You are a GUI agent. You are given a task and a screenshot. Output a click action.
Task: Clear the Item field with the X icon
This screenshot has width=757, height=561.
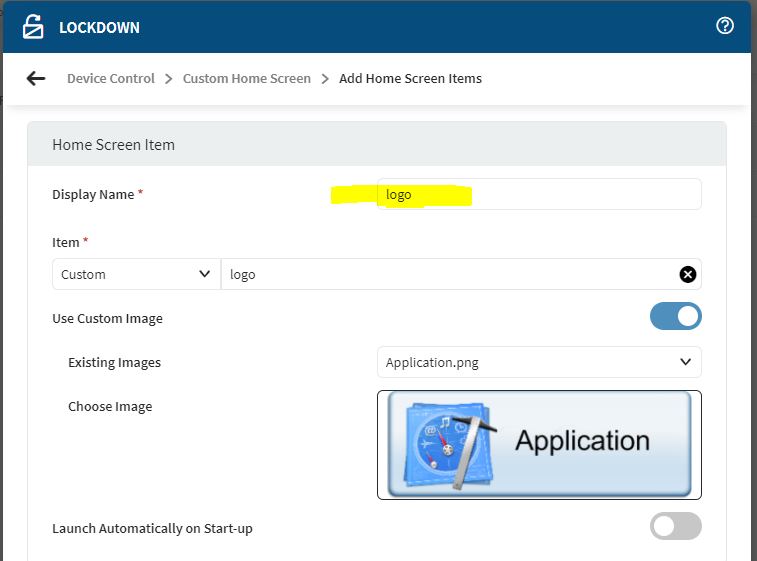pyautogui.click(x=688, y=274)
